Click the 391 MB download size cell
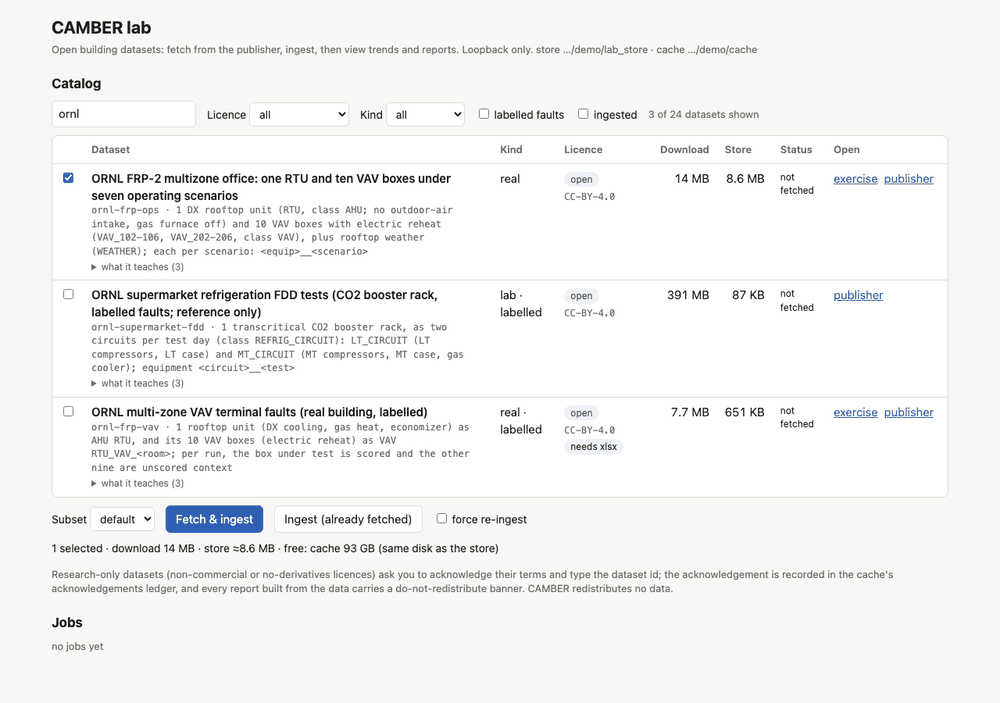 [688, 295]
